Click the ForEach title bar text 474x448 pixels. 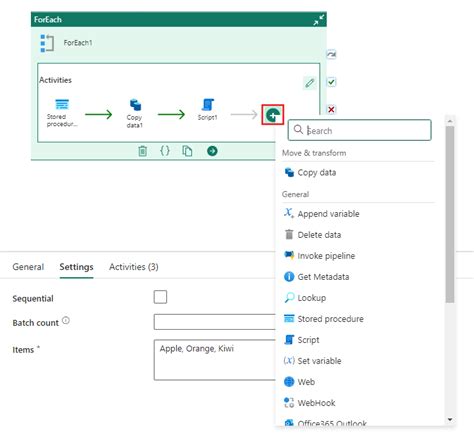coord(48,20)
